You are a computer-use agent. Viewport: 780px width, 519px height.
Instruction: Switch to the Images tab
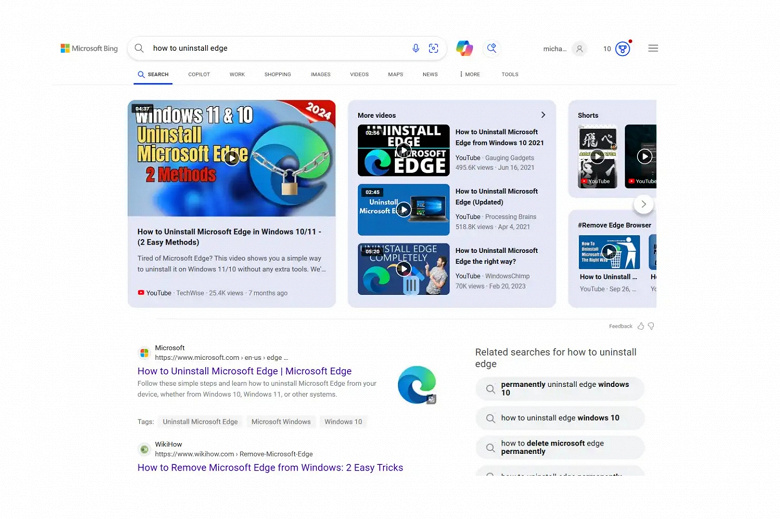(x=320, y=74)
